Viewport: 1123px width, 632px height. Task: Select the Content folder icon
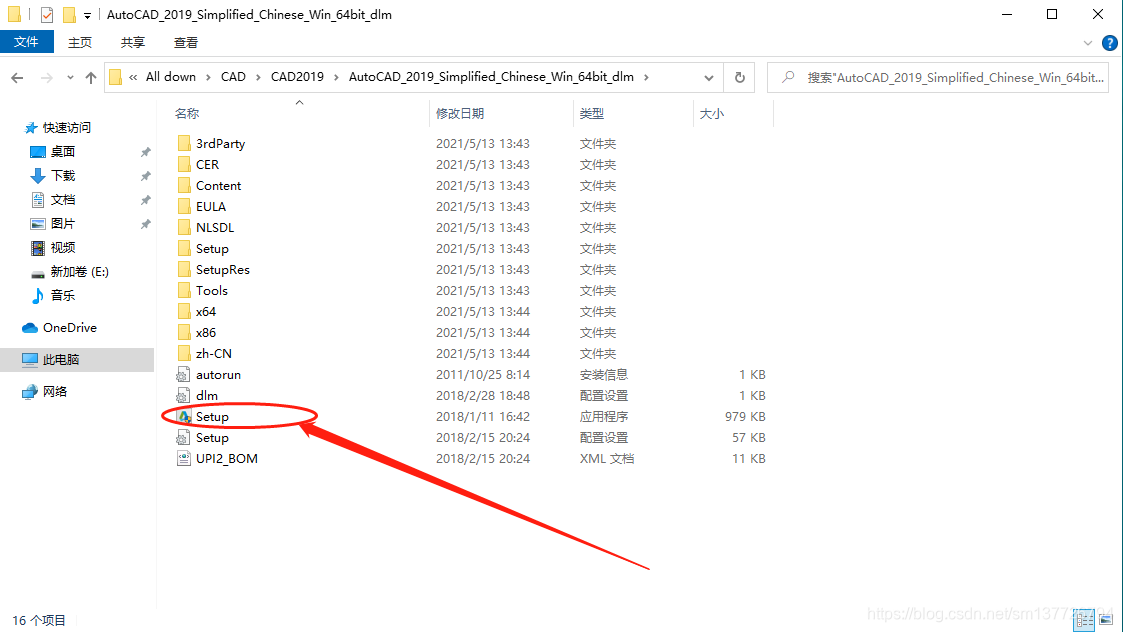[x=184, y=186]
